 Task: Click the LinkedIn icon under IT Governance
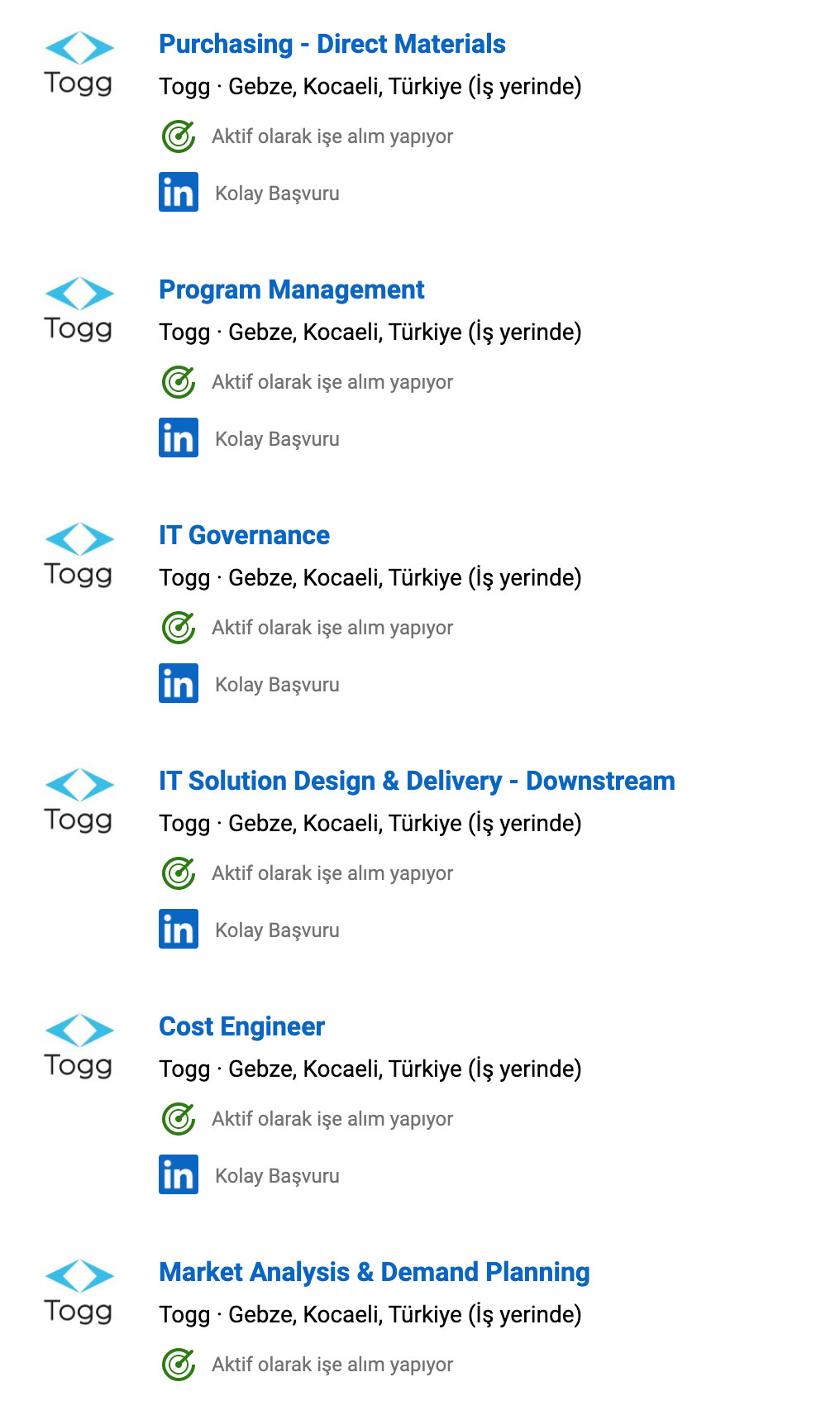click(x=179, y=683)
